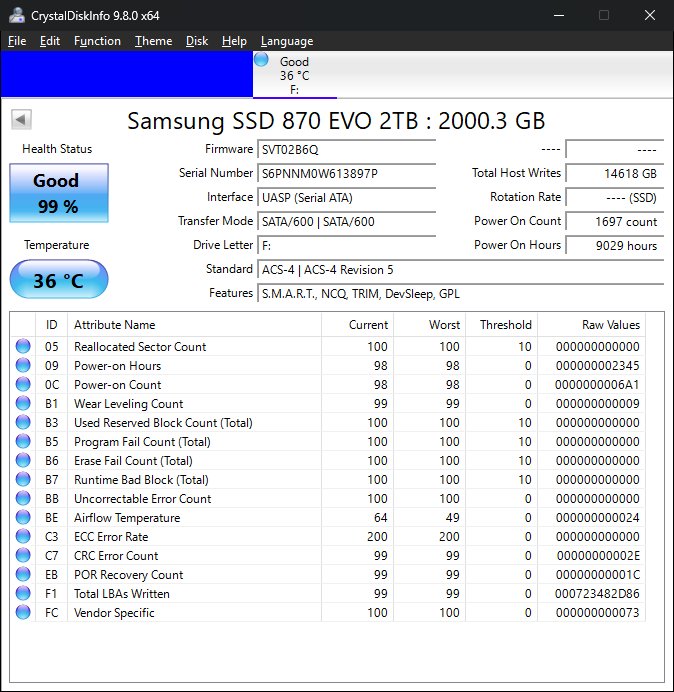Open the Help menu

click(234, 41)
